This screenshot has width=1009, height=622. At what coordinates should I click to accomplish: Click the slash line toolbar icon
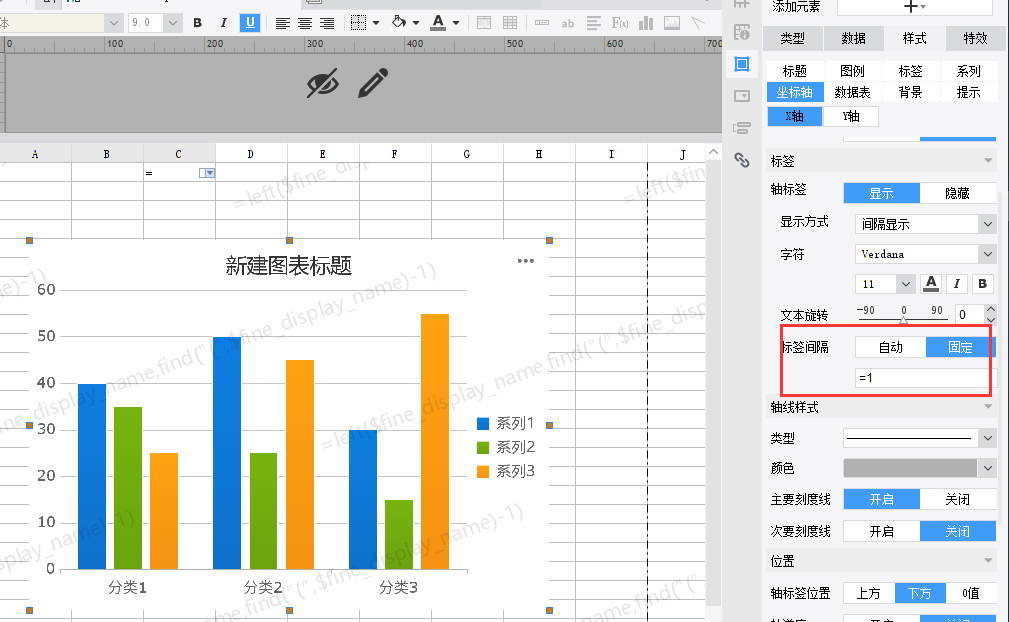698,23
